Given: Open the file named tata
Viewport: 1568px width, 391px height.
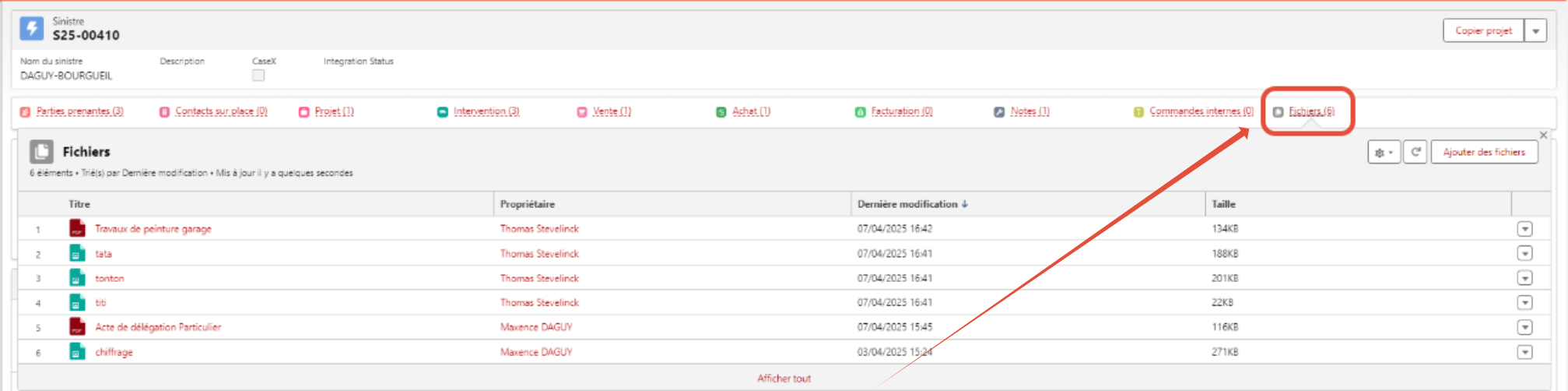Looking at the screenshot, I should pos(103,254).
